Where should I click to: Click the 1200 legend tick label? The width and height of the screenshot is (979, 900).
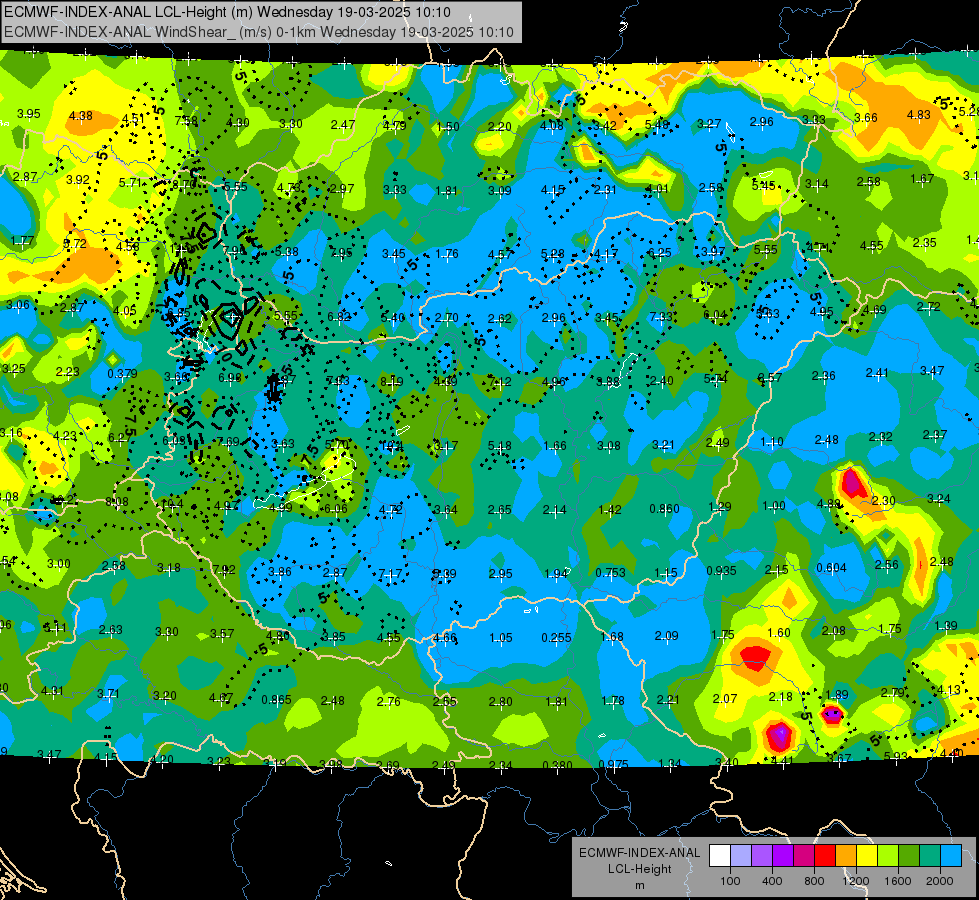(856, 881)
